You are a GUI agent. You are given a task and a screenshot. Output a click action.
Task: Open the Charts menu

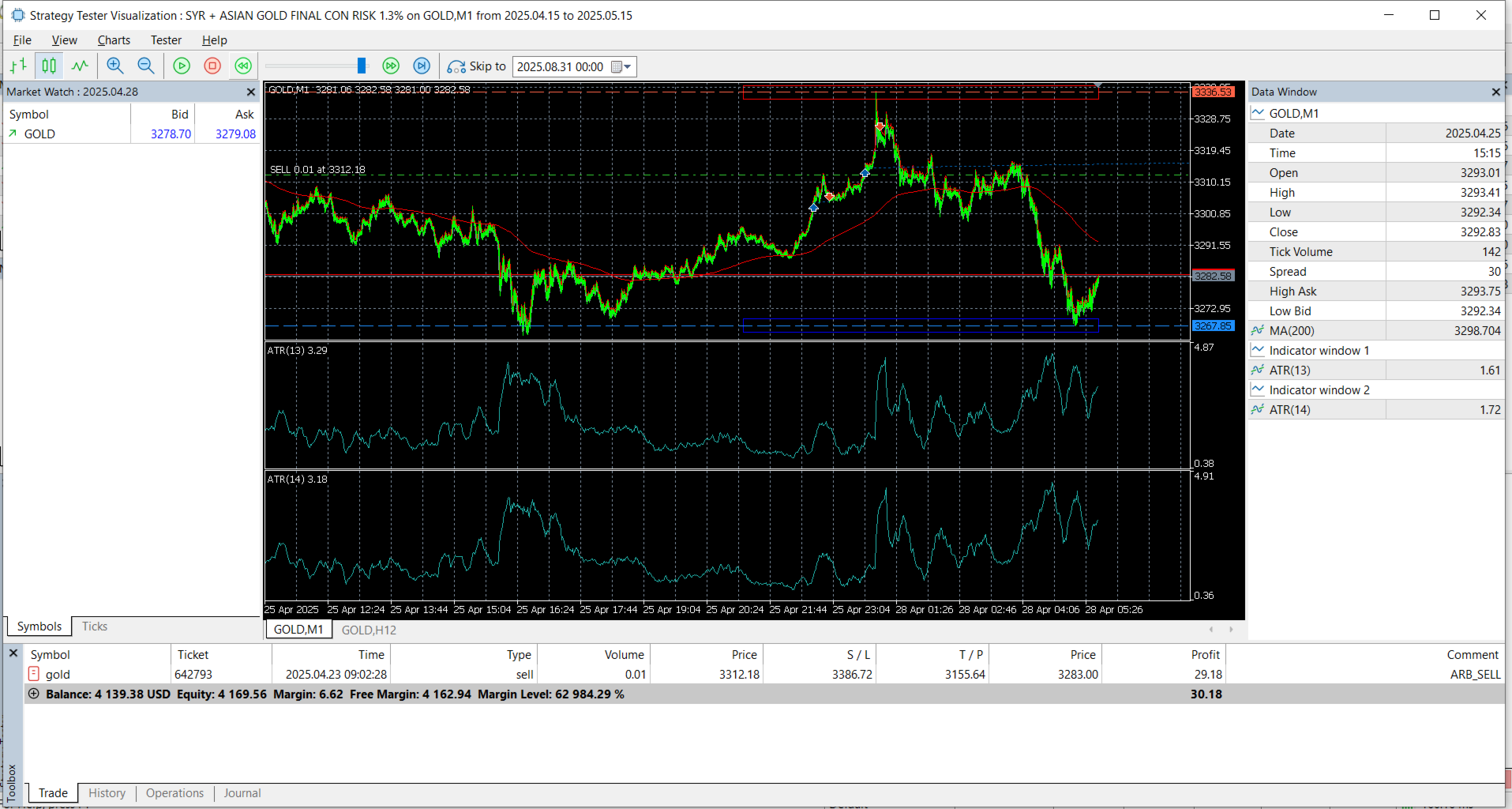point(114,40)
